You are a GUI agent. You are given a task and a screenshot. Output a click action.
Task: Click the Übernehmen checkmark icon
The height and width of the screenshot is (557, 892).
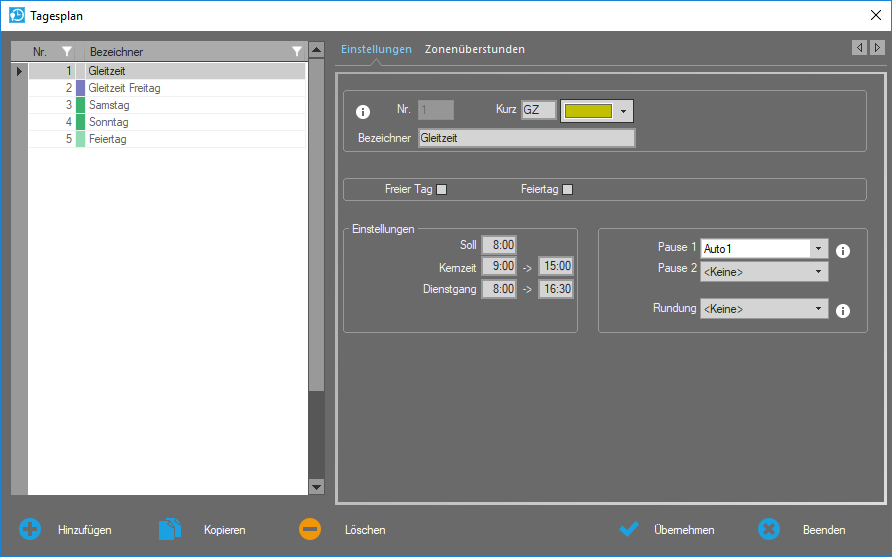click(629, 530)
